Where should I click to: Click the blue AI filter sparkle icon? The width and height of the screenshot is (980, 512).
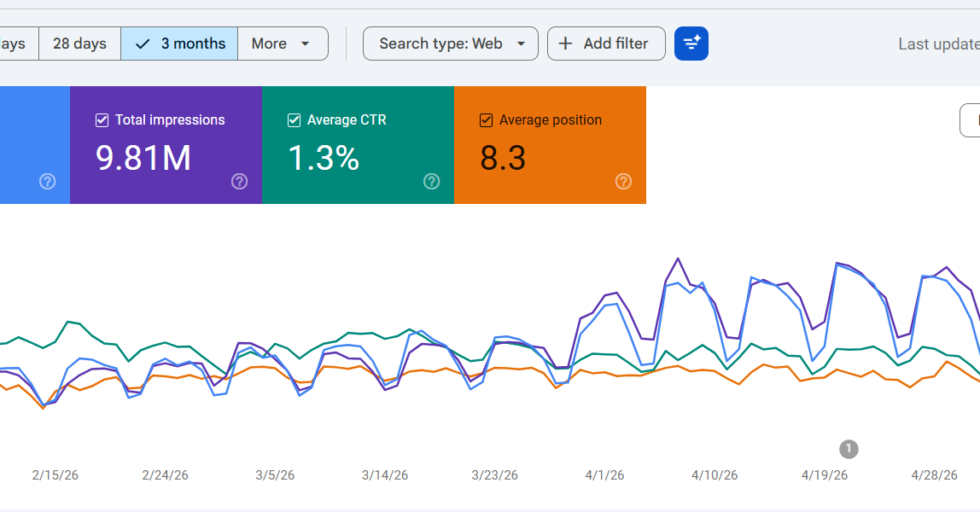[x=691, y=44]
